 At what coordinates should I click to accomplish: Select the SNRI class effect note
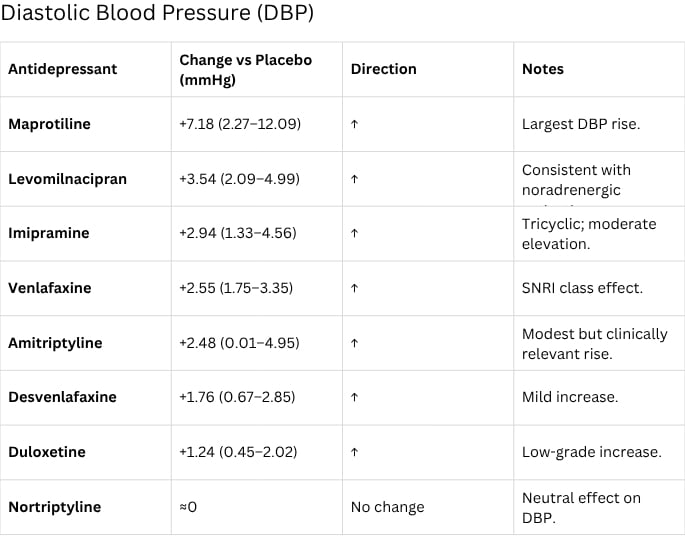[582, 288]
